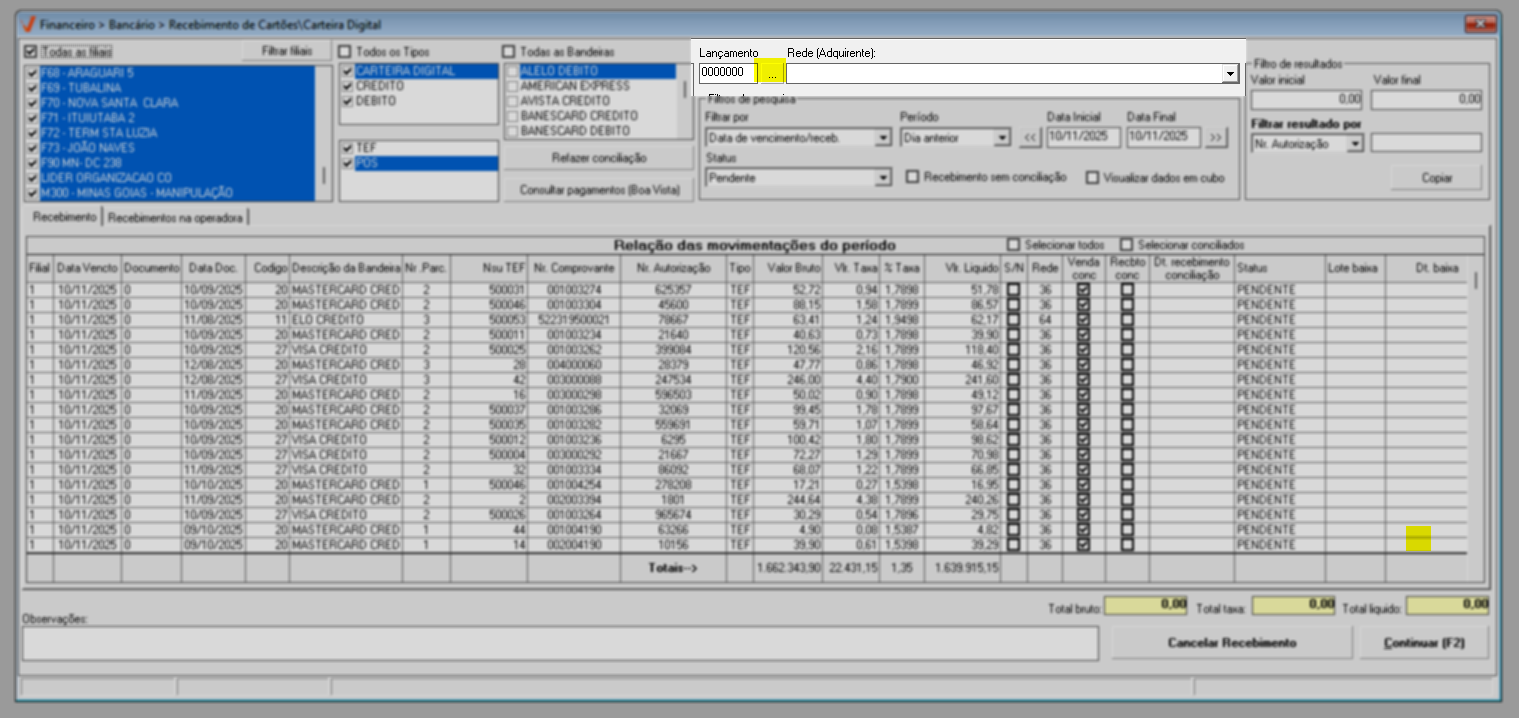The height and width of the screenshot is (718, 1519).
Task: Click the next period double-arrow button
Action: click(x=1215, y=138)
